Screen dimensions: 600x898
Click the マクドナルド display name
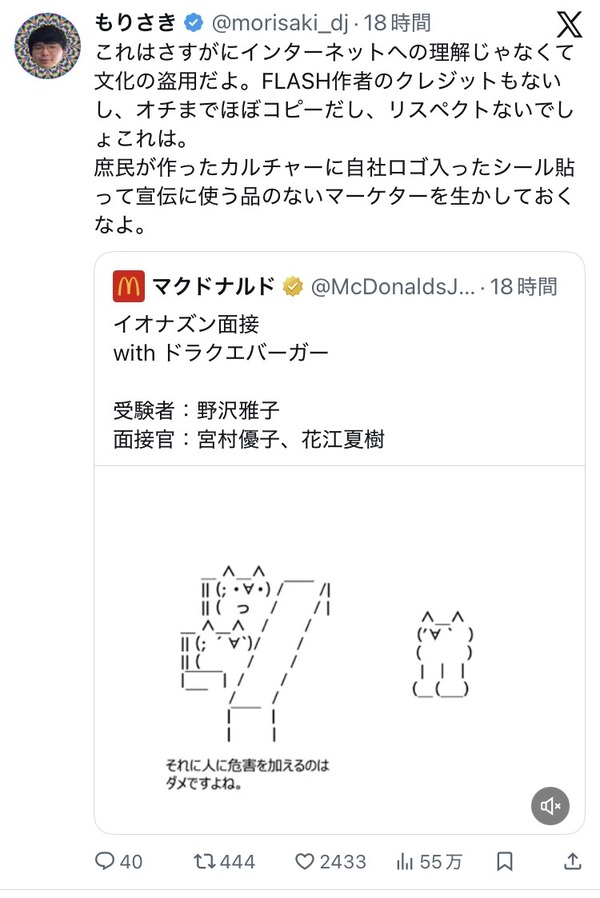pyautogui.click(x=214, y=286)
